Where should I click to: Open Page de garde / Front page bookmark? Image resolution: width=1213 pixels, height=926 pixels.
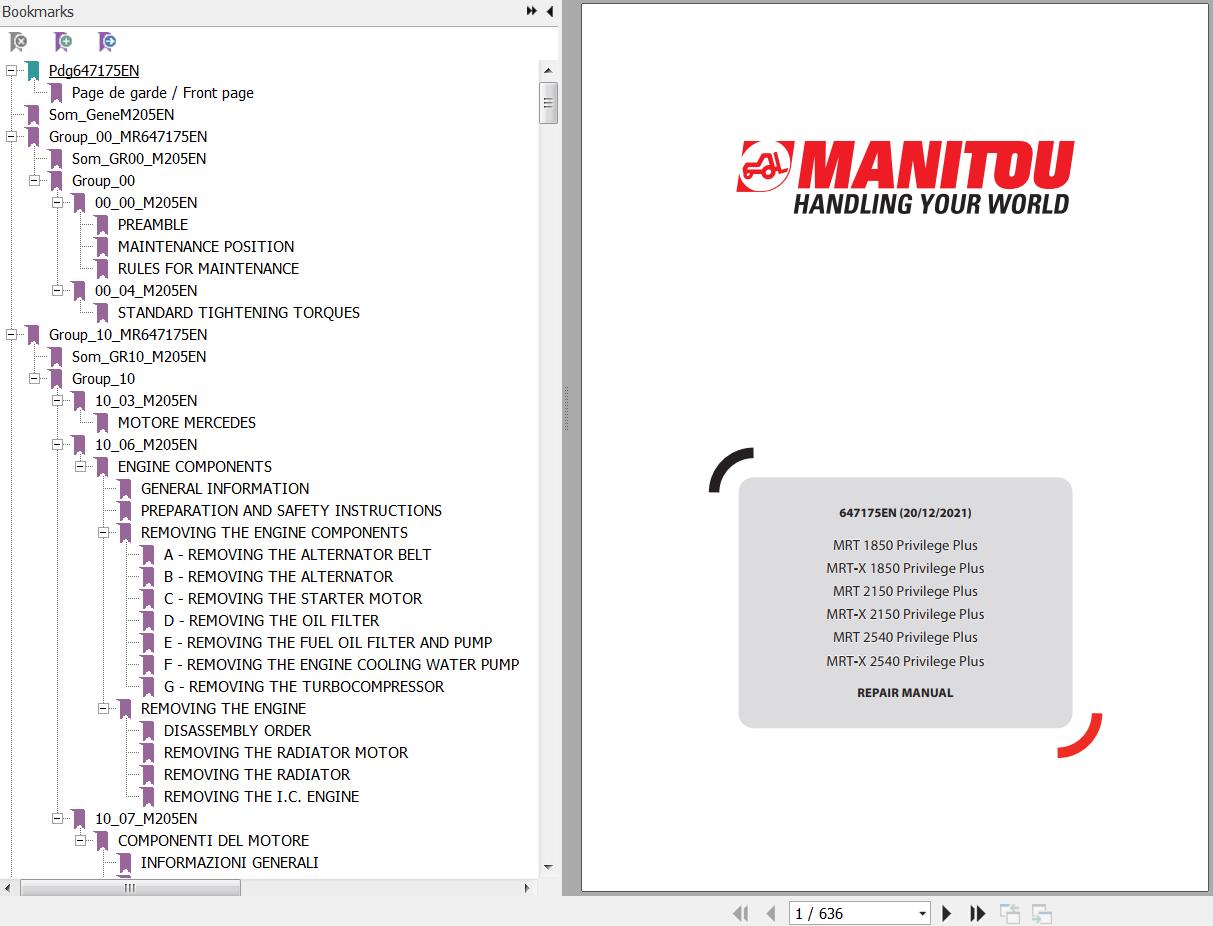tap(163, 93)
